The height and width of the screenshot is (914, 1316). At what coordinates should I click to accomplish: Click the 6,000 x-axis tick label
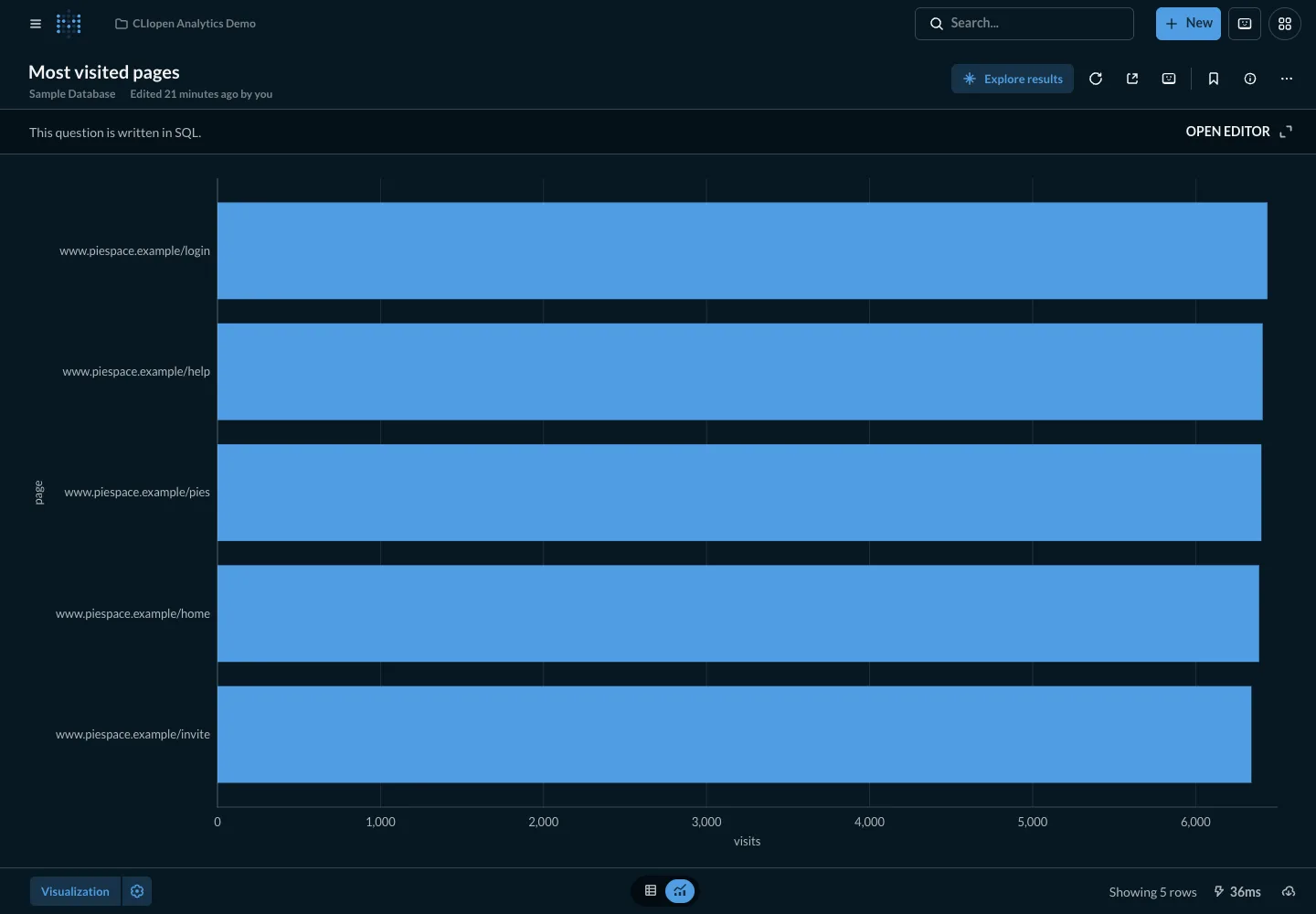[1195, 822]
